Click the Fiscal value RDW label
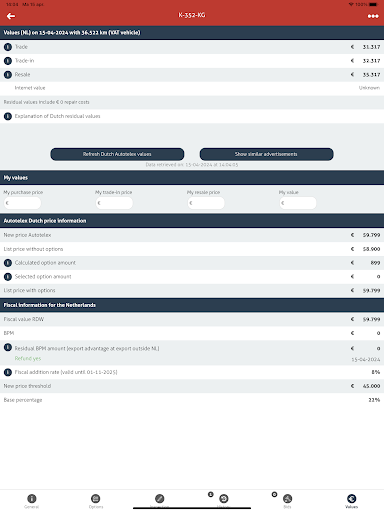 [24, 319]
